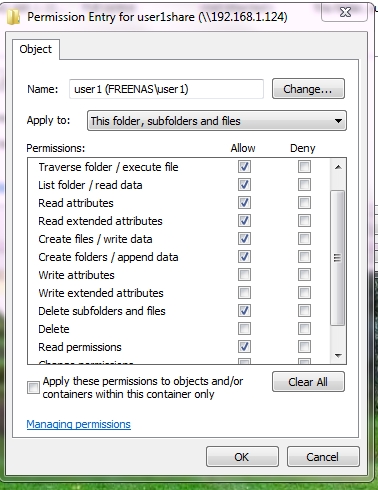Enable Allow for Write attributes

tap(244, 275)
